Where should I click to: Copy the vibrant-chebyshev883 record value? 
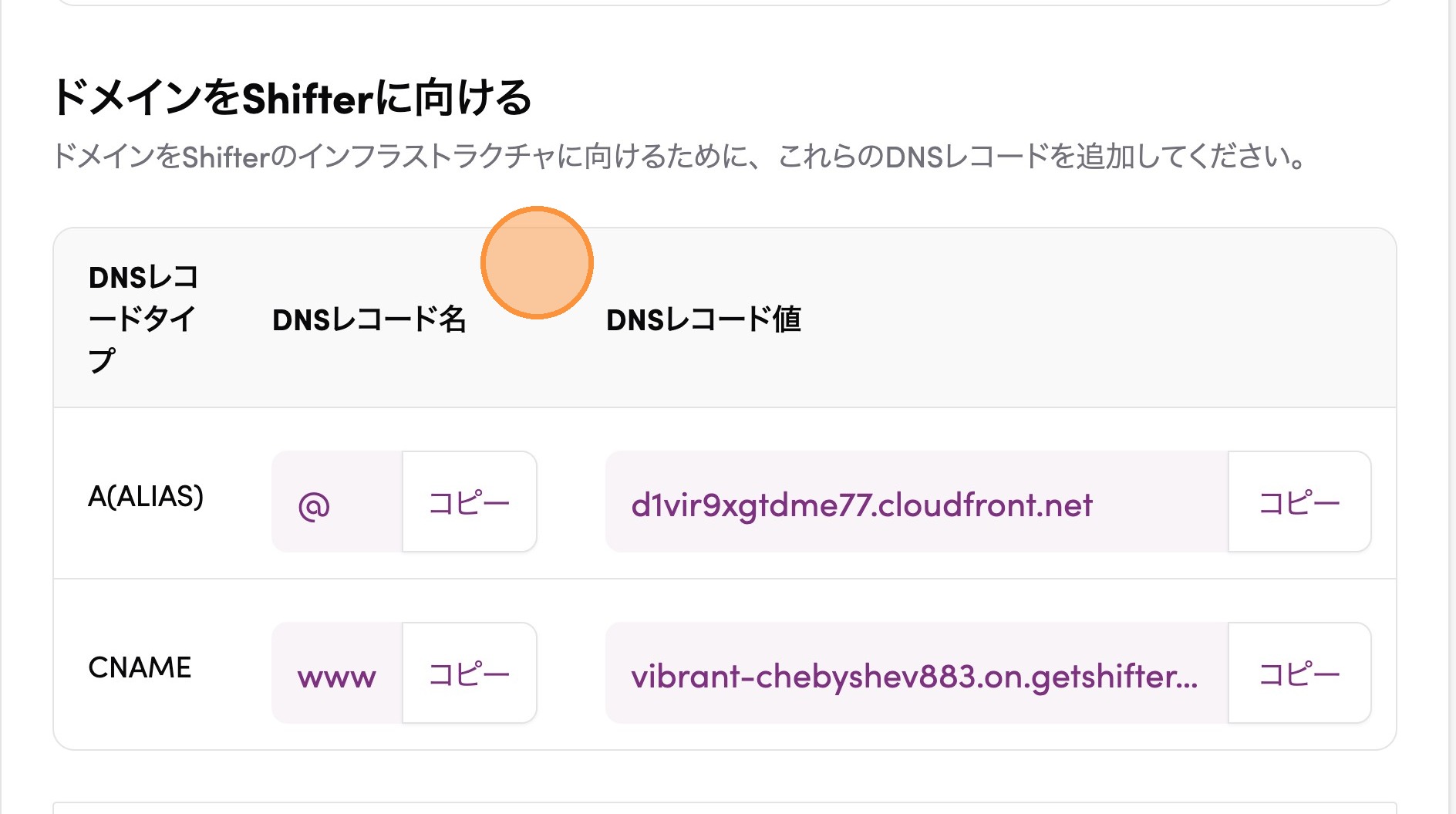point(1299,674)
